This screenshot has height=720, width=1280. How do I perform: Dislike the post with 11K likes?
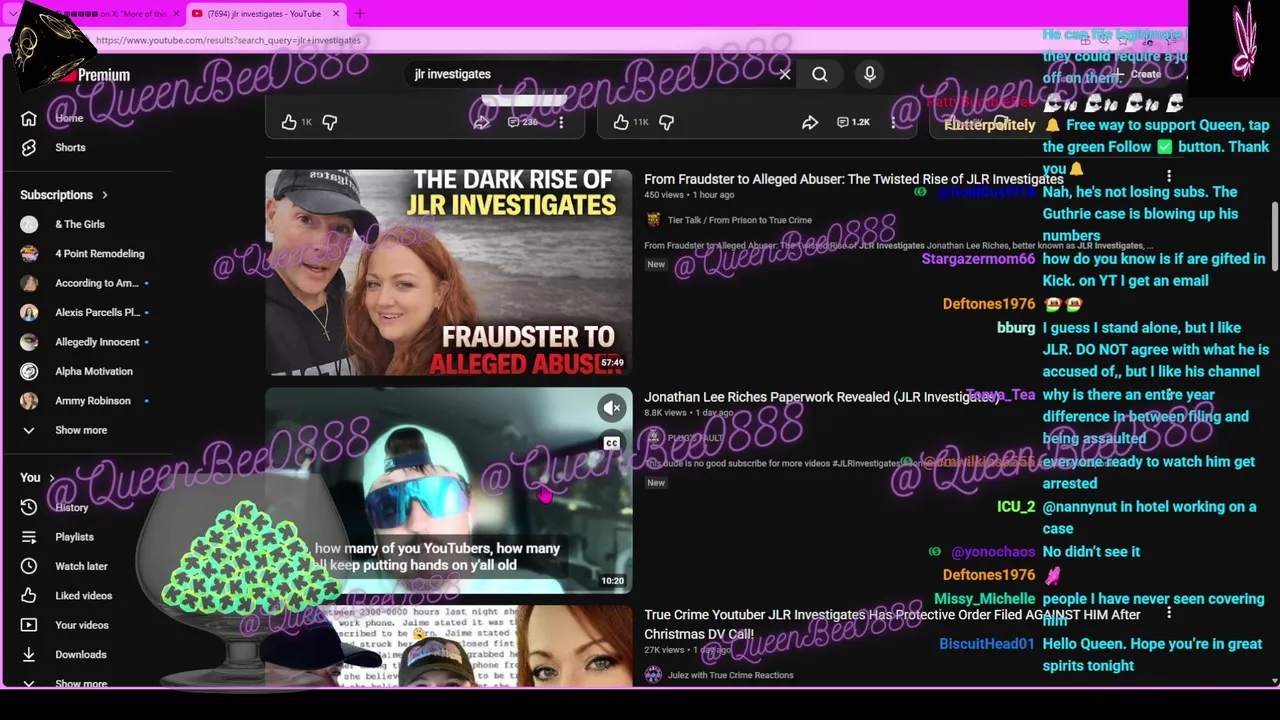click(x=666, y=122)
